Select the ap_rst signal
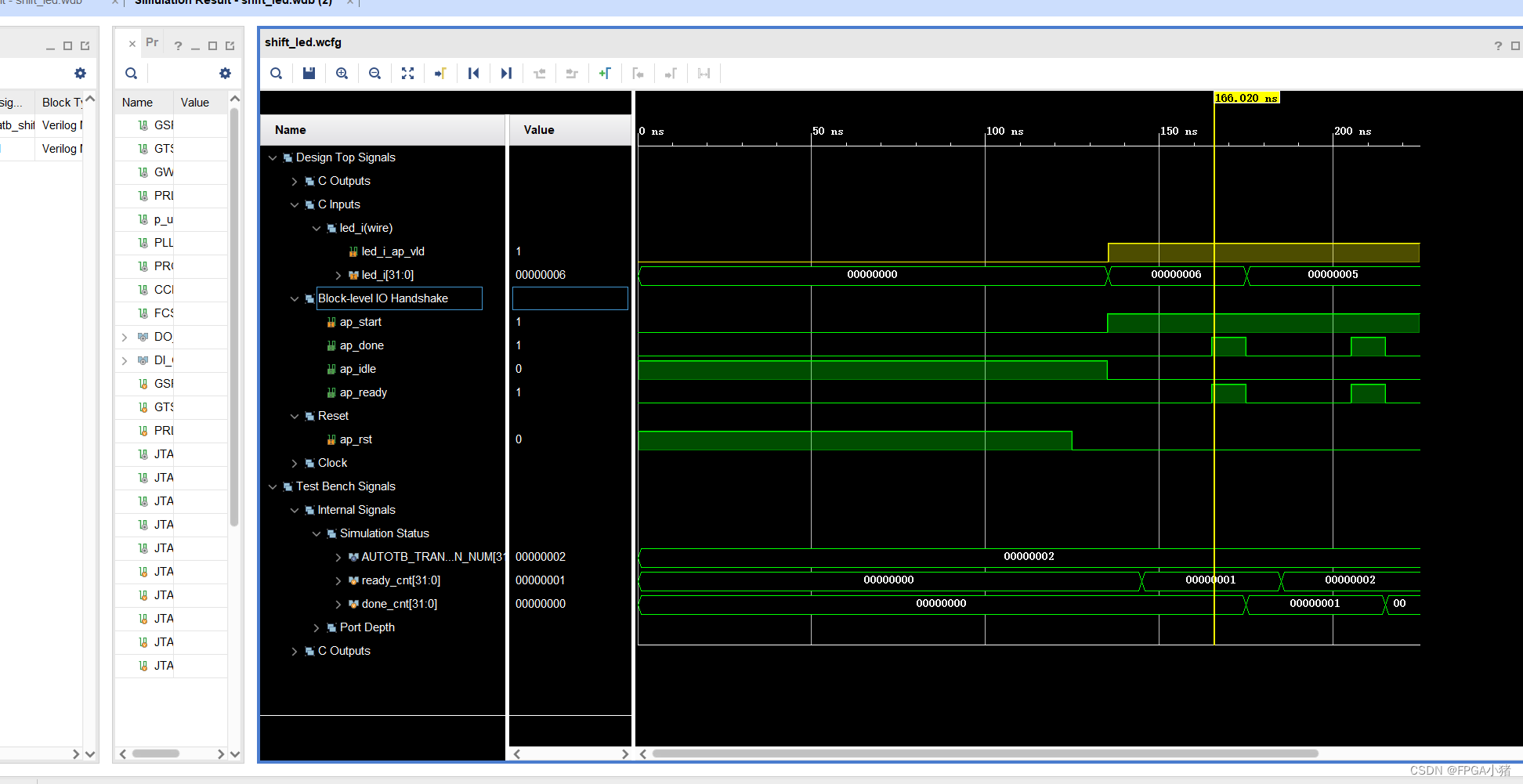This screenshot has height=784, width=1523. (x=356, y=439)
